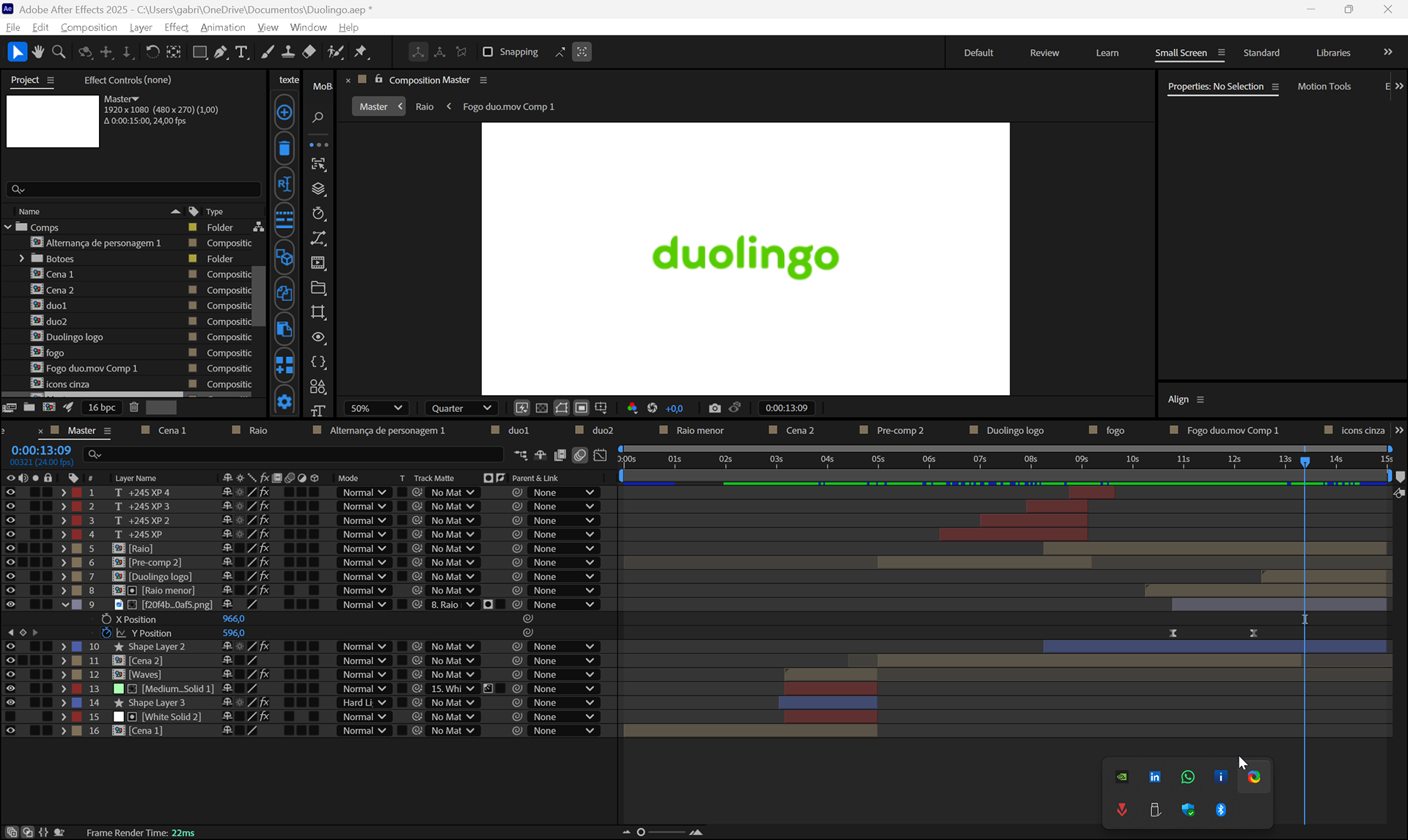Open blending mode dropdown for Shape Layer 3
Viewport: 1408px width, 840px height.
click(364, 703)
